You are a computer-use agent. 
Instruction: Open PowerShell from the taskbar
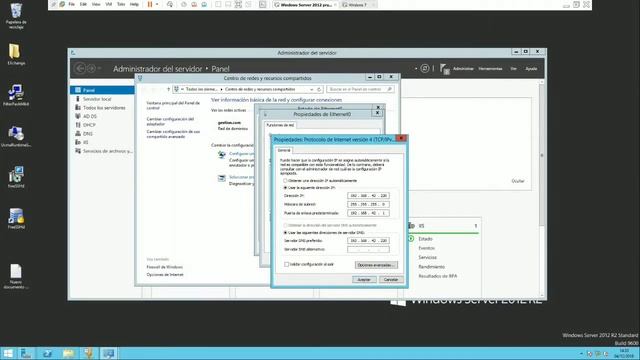[x=47, y=353]
